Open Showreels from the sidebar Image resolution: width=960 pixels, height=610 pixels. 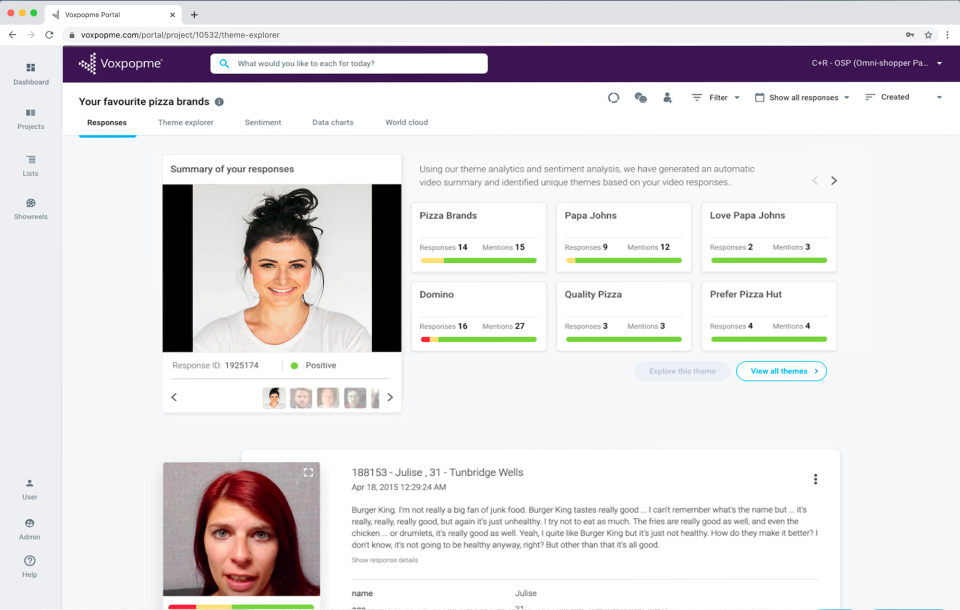(30, 207)
